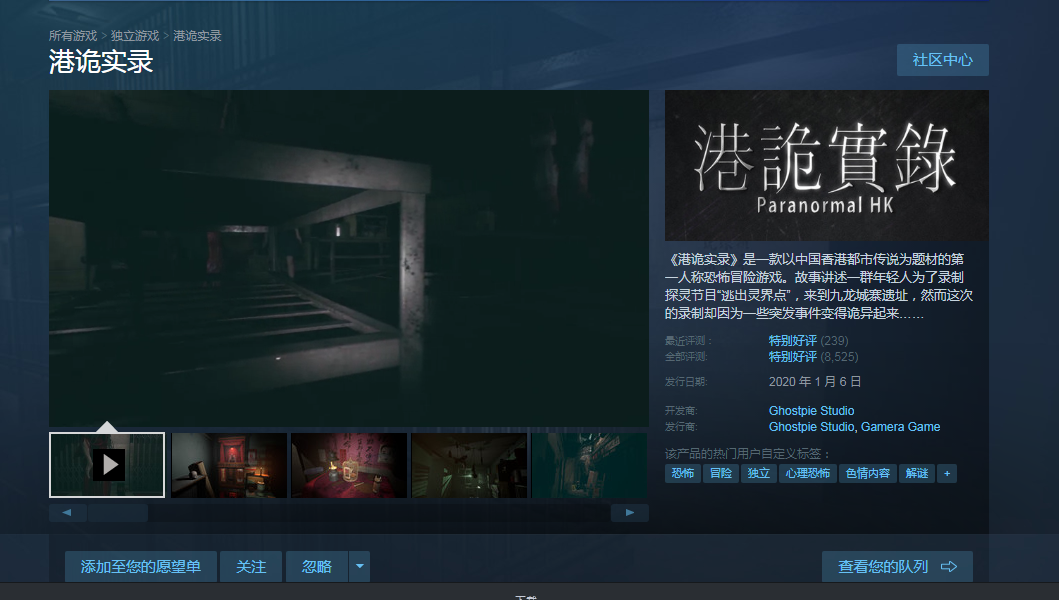
Task: Click the right arrow of thumbnail scroller
Action: [x=629, y=513]
